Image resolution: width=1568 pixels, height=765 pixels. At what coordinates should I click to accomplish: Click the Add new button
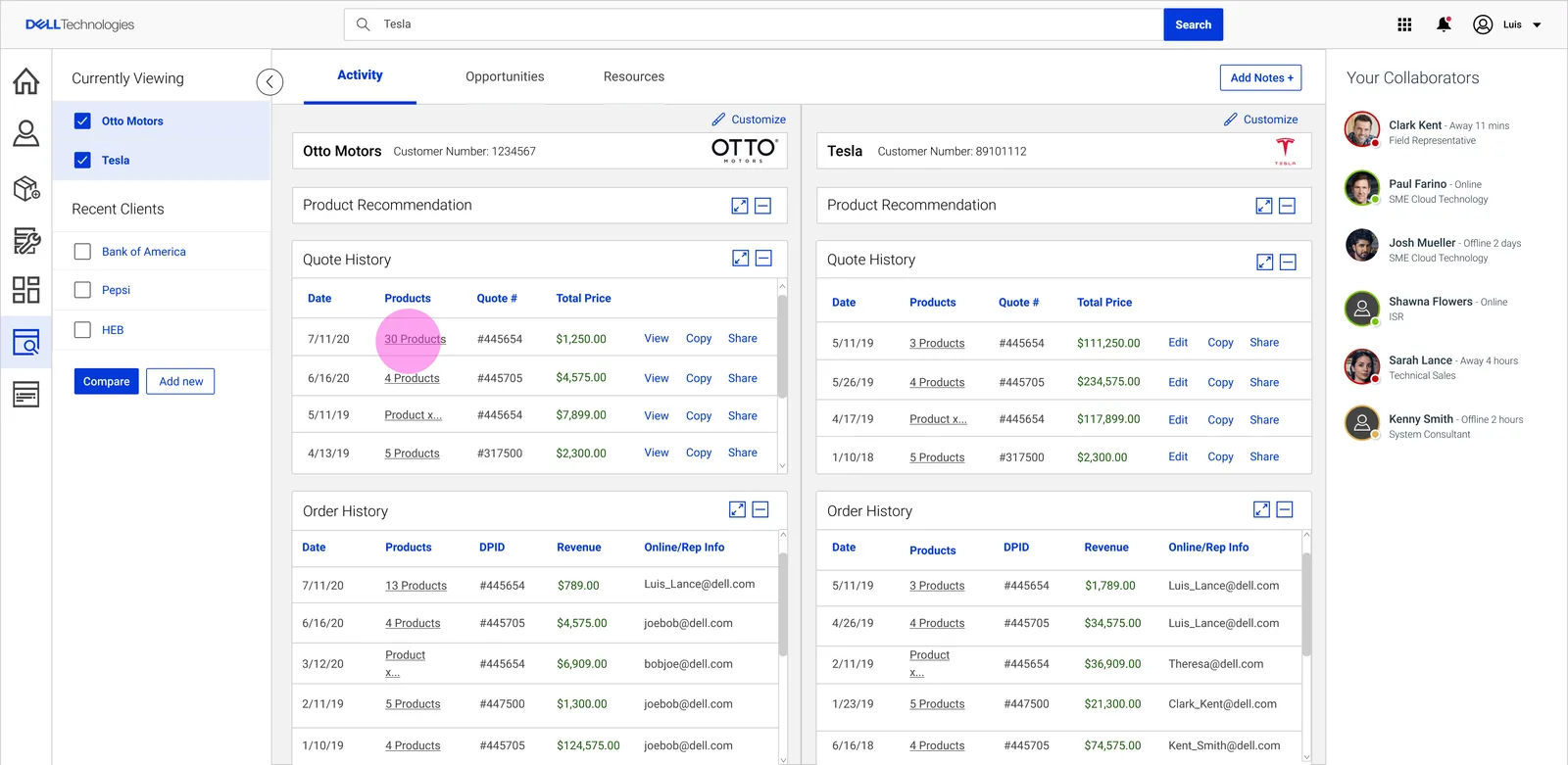[x=181, y=381]
